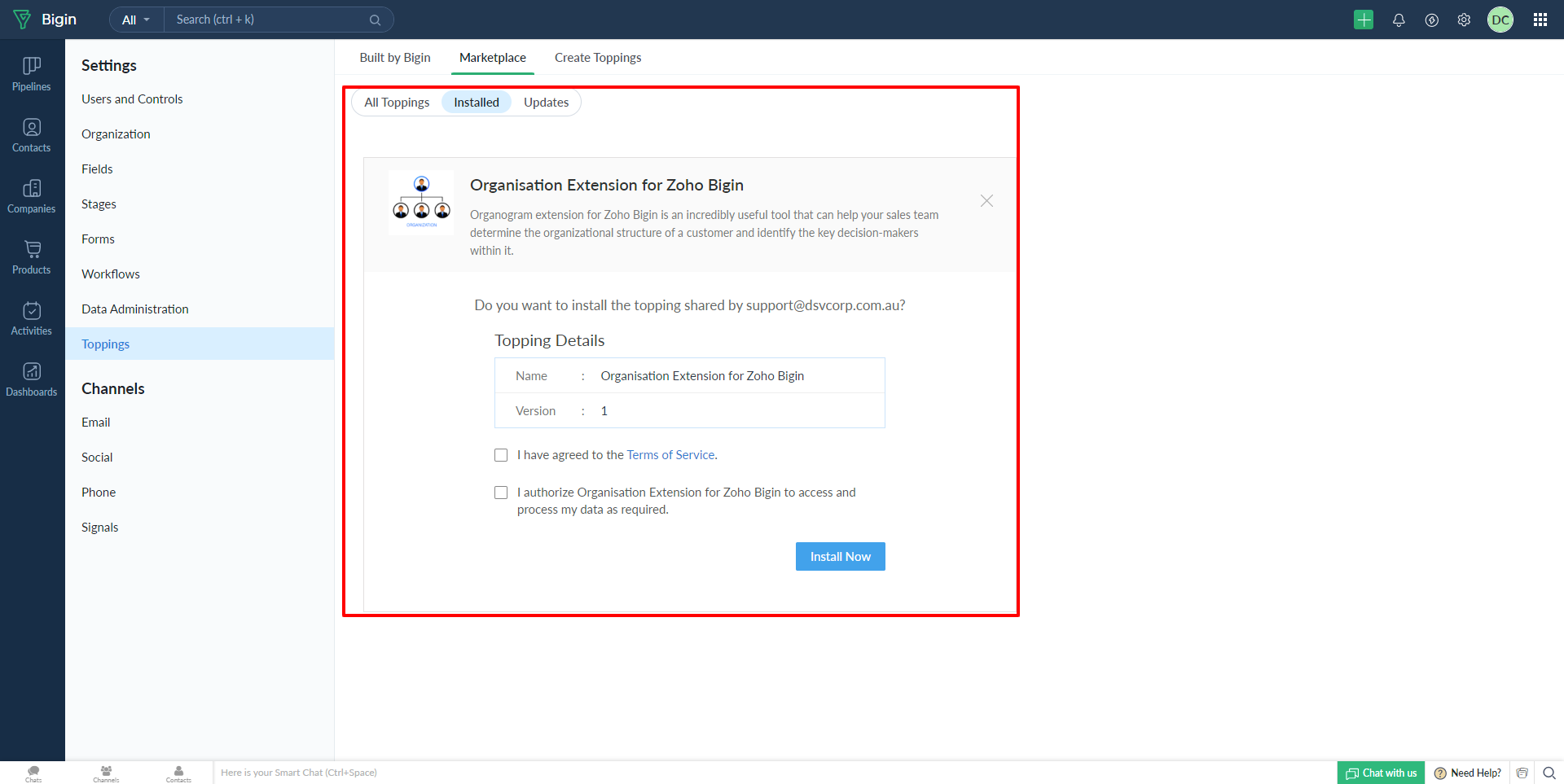Open Workflows settings
The height and width of the screenshot is (784, 1564).
point(111,274)
